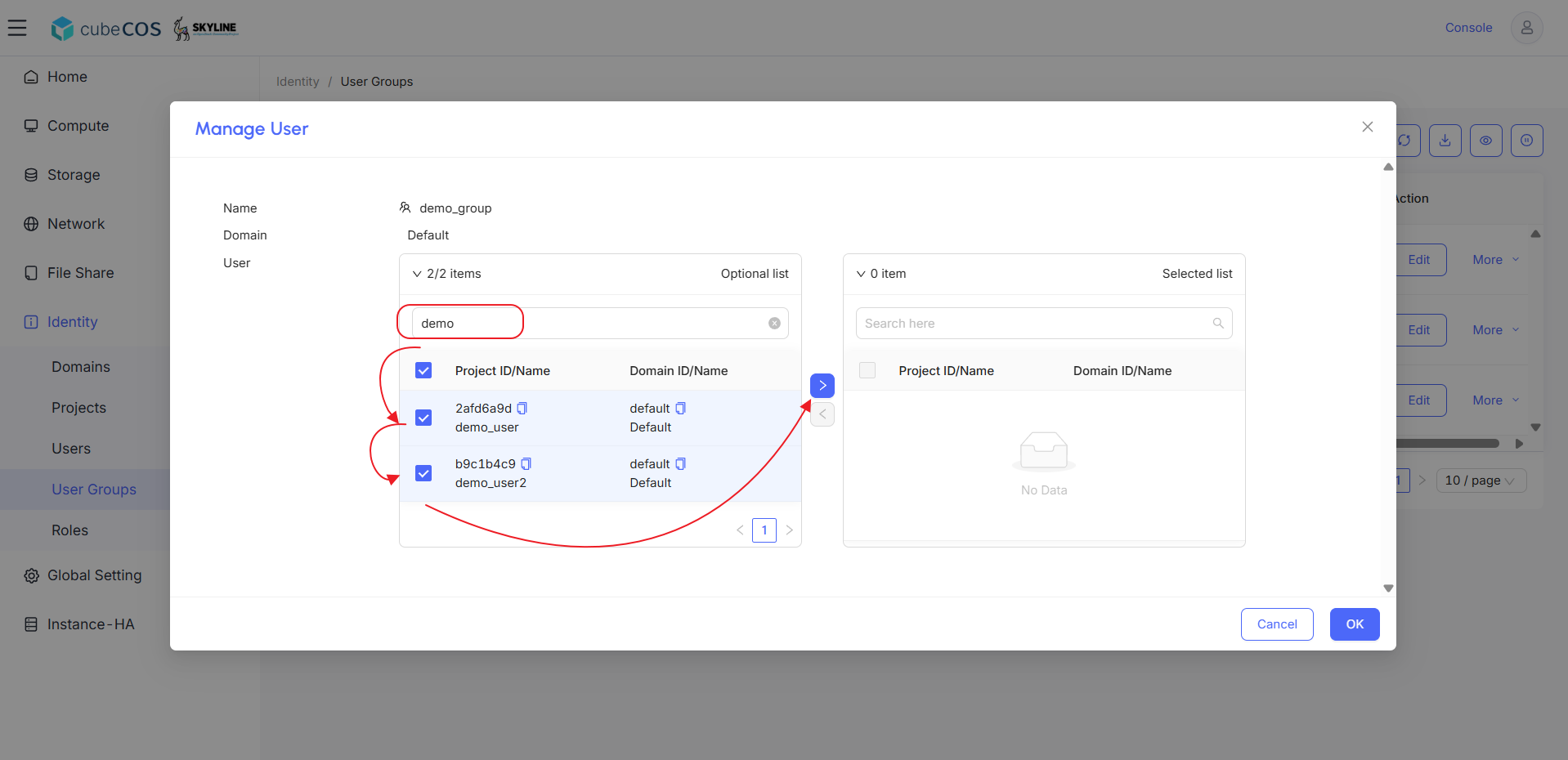The width and height of the screenshot is (1568, 760).
Task: Open the hamburger navigation menu
Action: [x=17, y=28]
